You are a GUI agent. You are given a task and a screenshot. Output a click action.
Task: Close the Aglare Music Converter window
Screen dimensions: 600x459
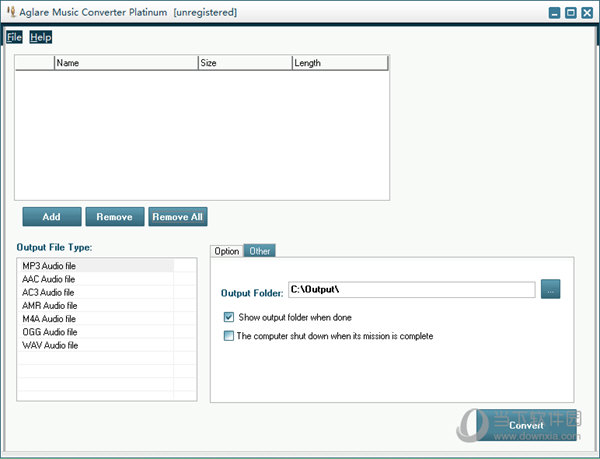[x=587, y=13]
